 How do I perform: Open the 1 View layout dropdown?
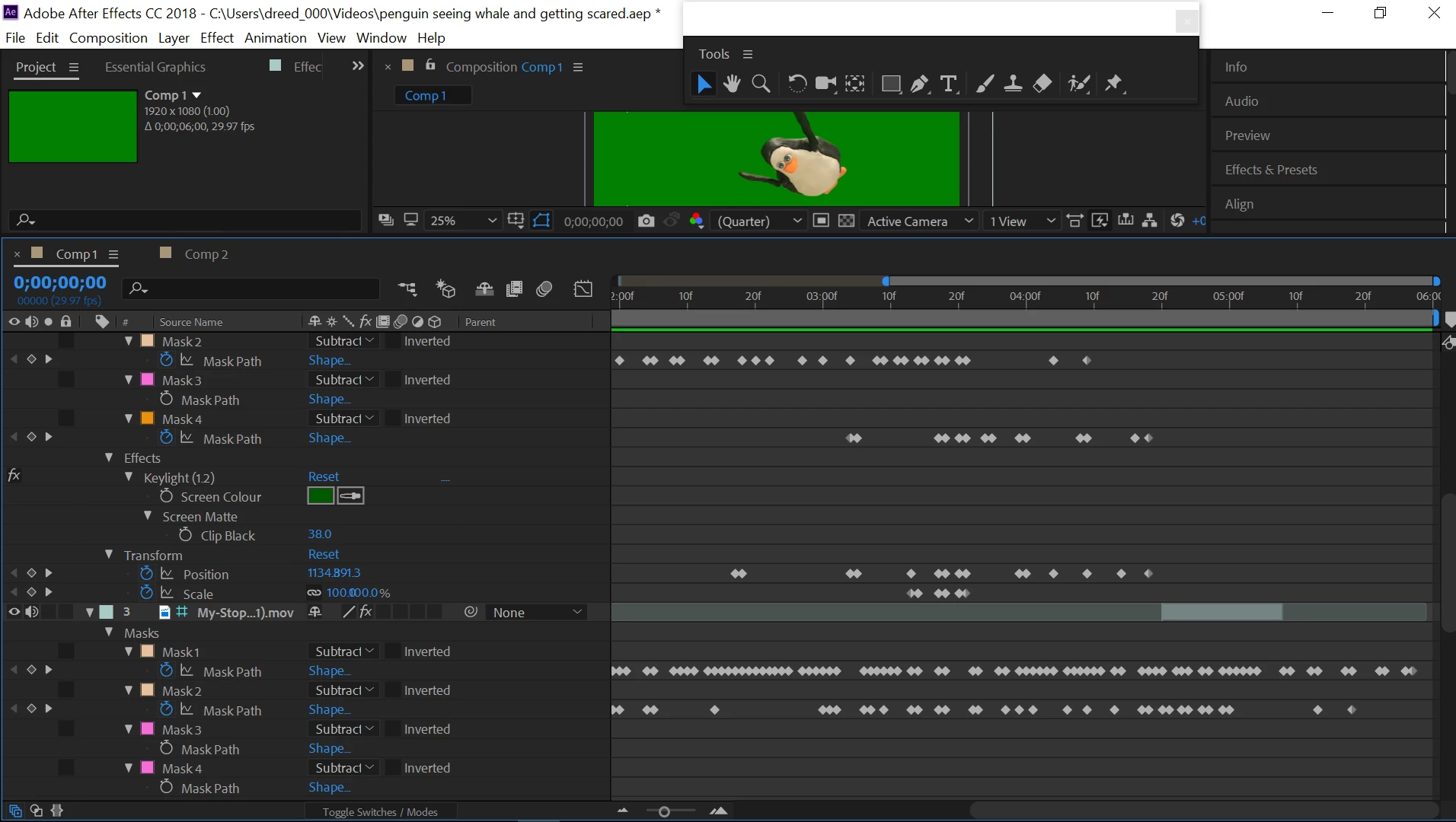click(x=1022, y=221)
